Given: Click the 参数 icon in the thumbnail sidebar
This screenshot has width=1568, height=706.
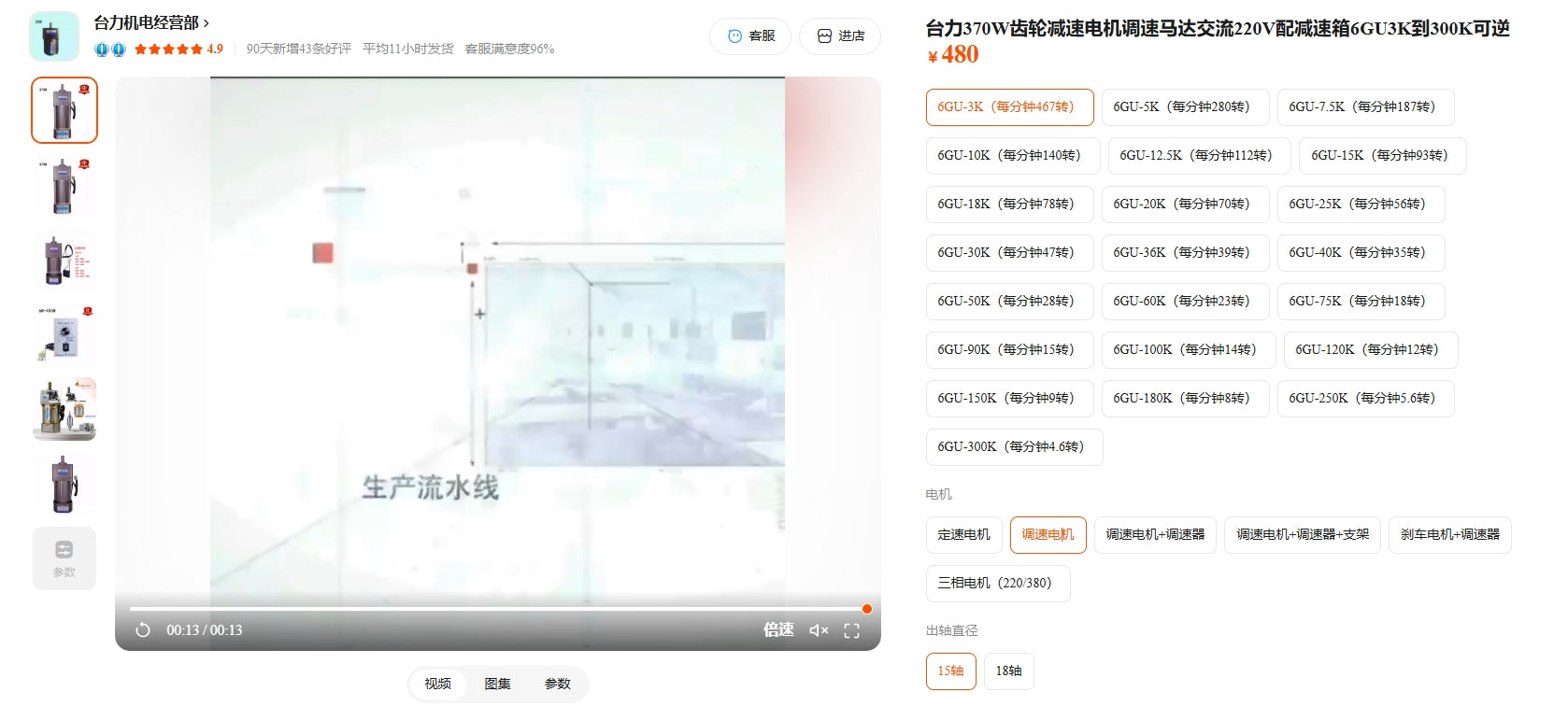Looking at the screenshot, I should (x=64, y=558).
